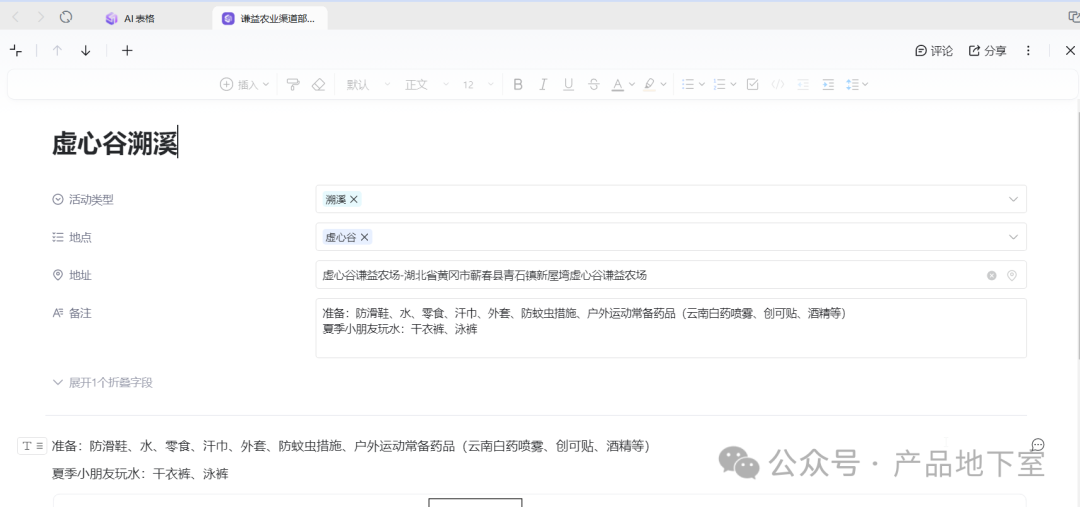The width and height of the screenshot is (1080, 507).
Task: Click the clear formatting eraser icon
Action: (x=319, y=85)
